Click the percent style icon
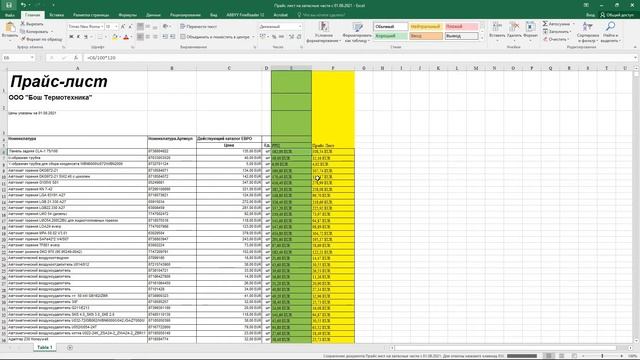640x360 pixels. point(274,37)
